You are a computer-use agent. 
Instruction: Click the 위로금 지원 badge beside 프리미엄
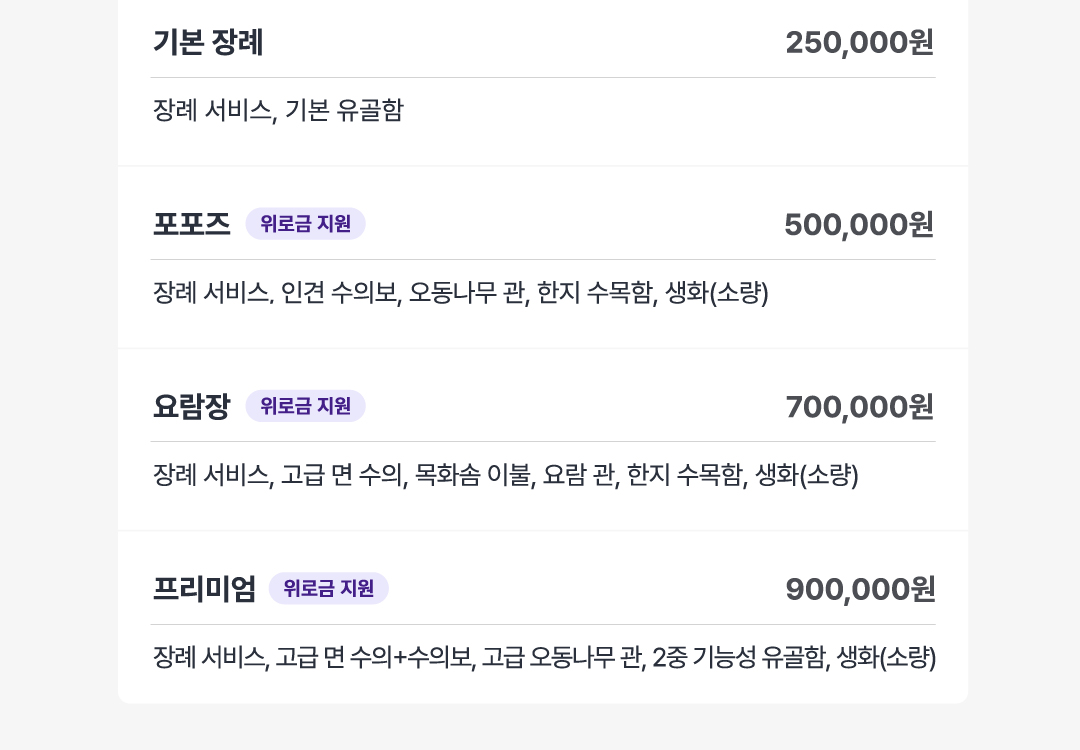329,588
